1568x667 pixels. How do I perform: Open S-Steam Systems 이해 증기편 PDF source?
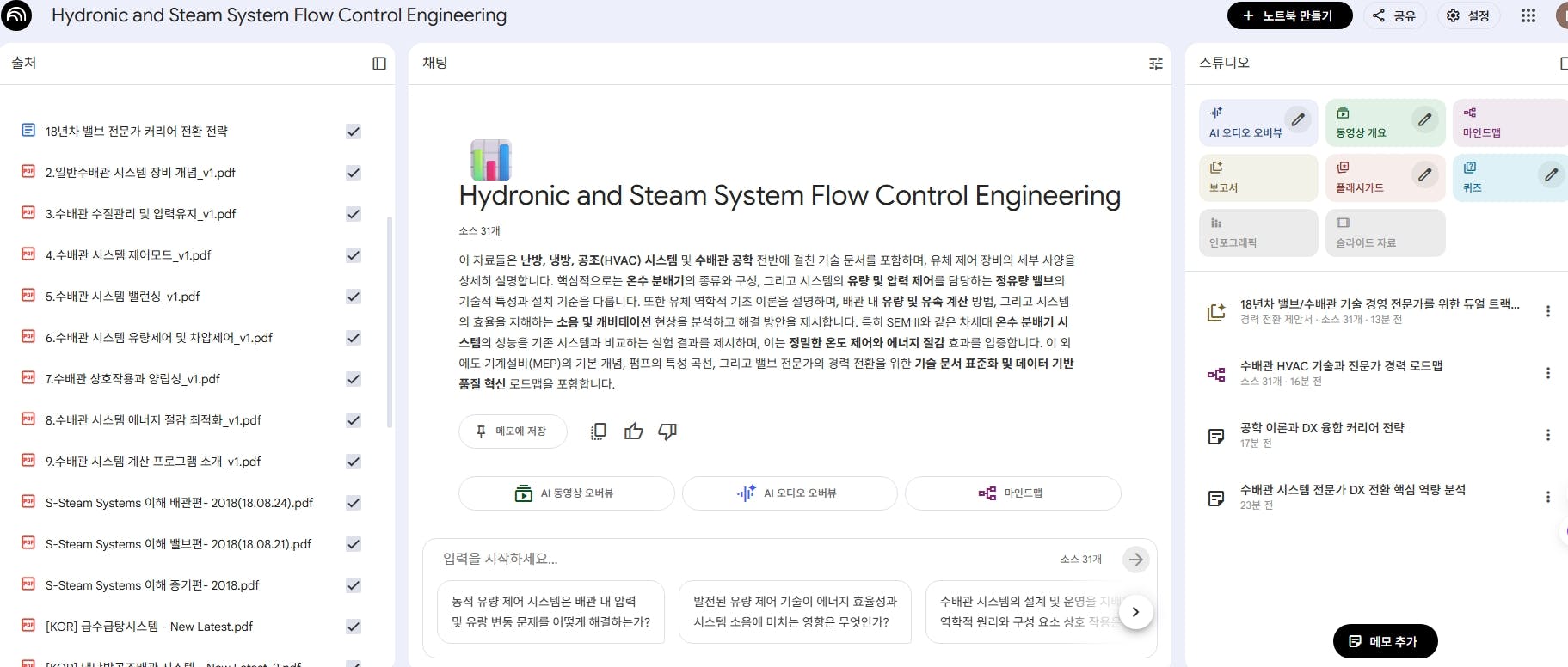pos(152,585)
